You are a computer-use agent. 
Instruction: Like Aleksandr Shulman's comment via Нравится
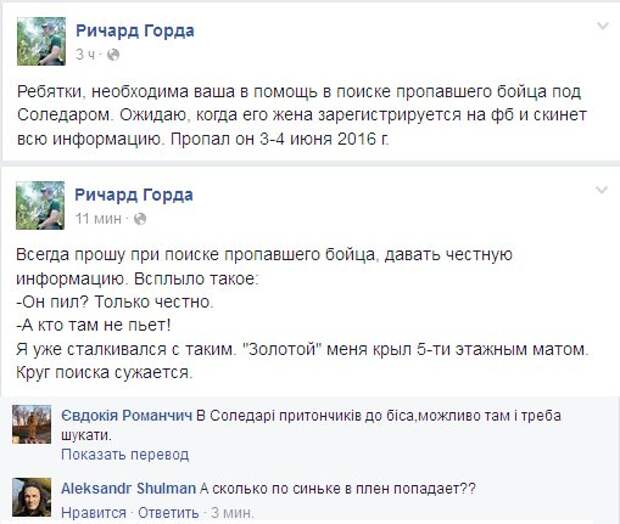pos(94,513)
